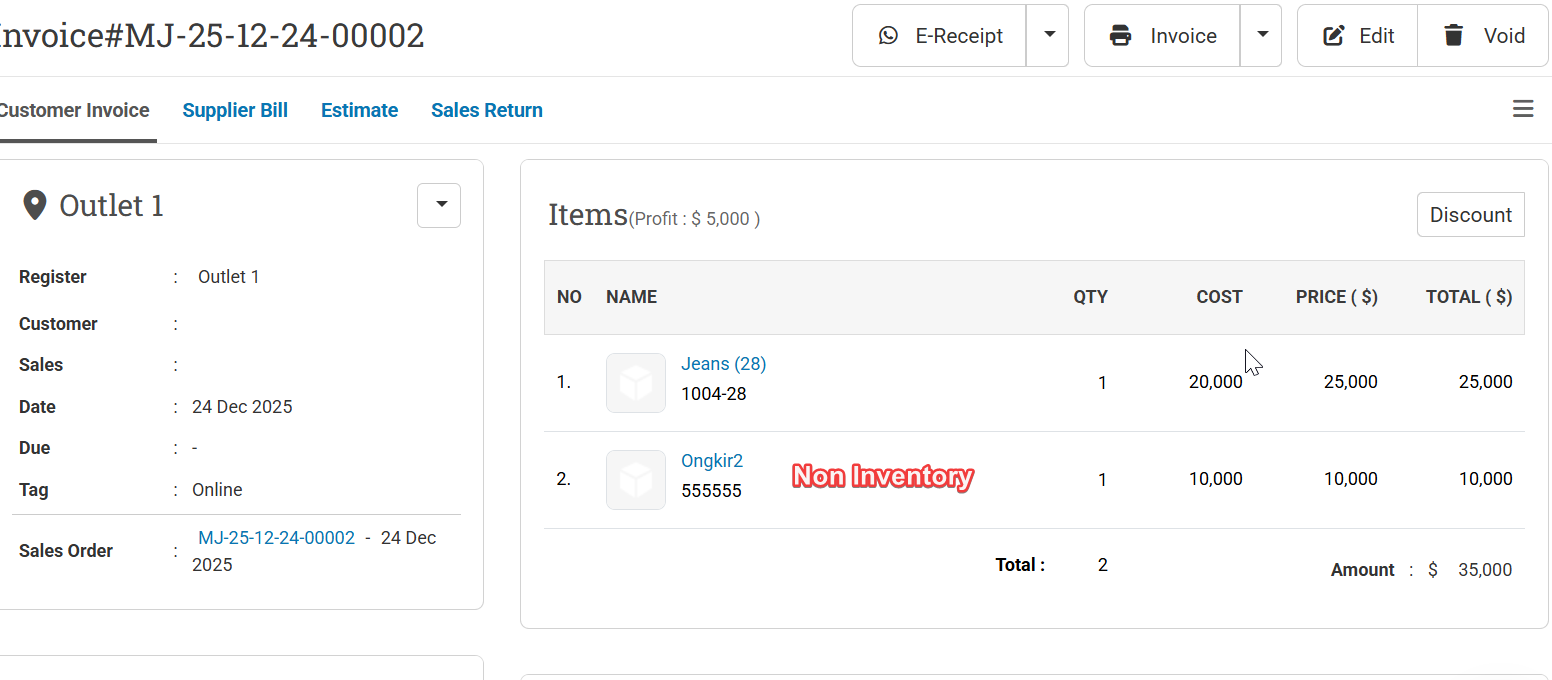Open the Ongkir2 item link
The image size is (1552, 680).
(712, 461)
